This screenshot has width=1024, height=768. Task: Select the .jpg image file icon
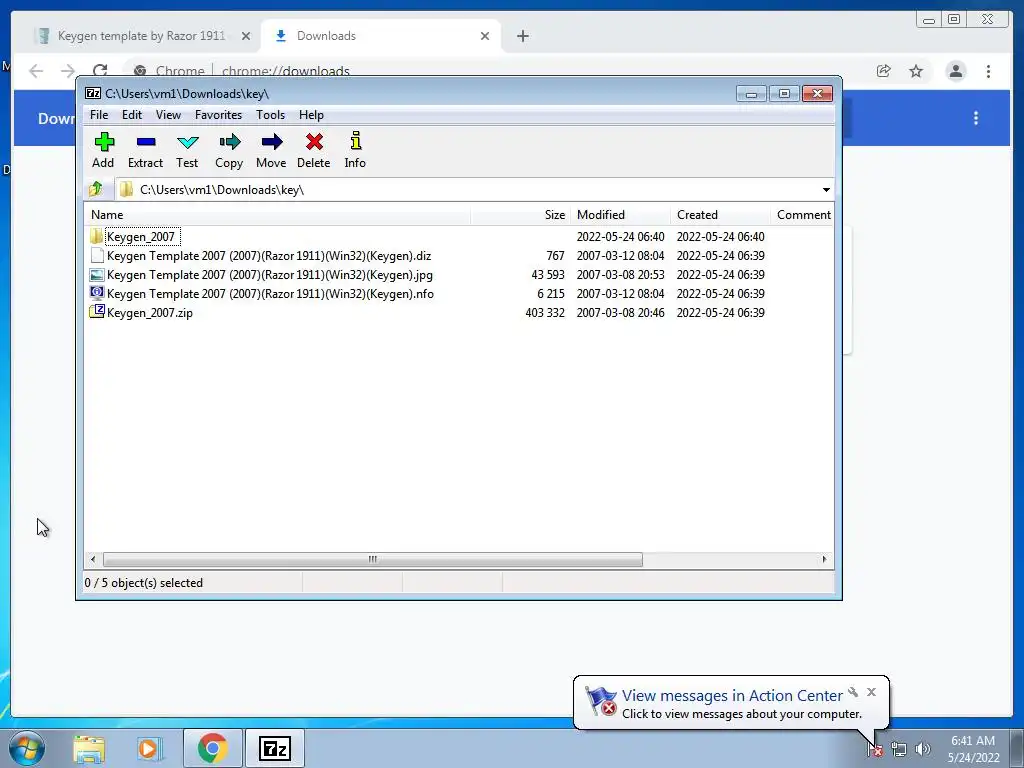[x=97, y=274]
